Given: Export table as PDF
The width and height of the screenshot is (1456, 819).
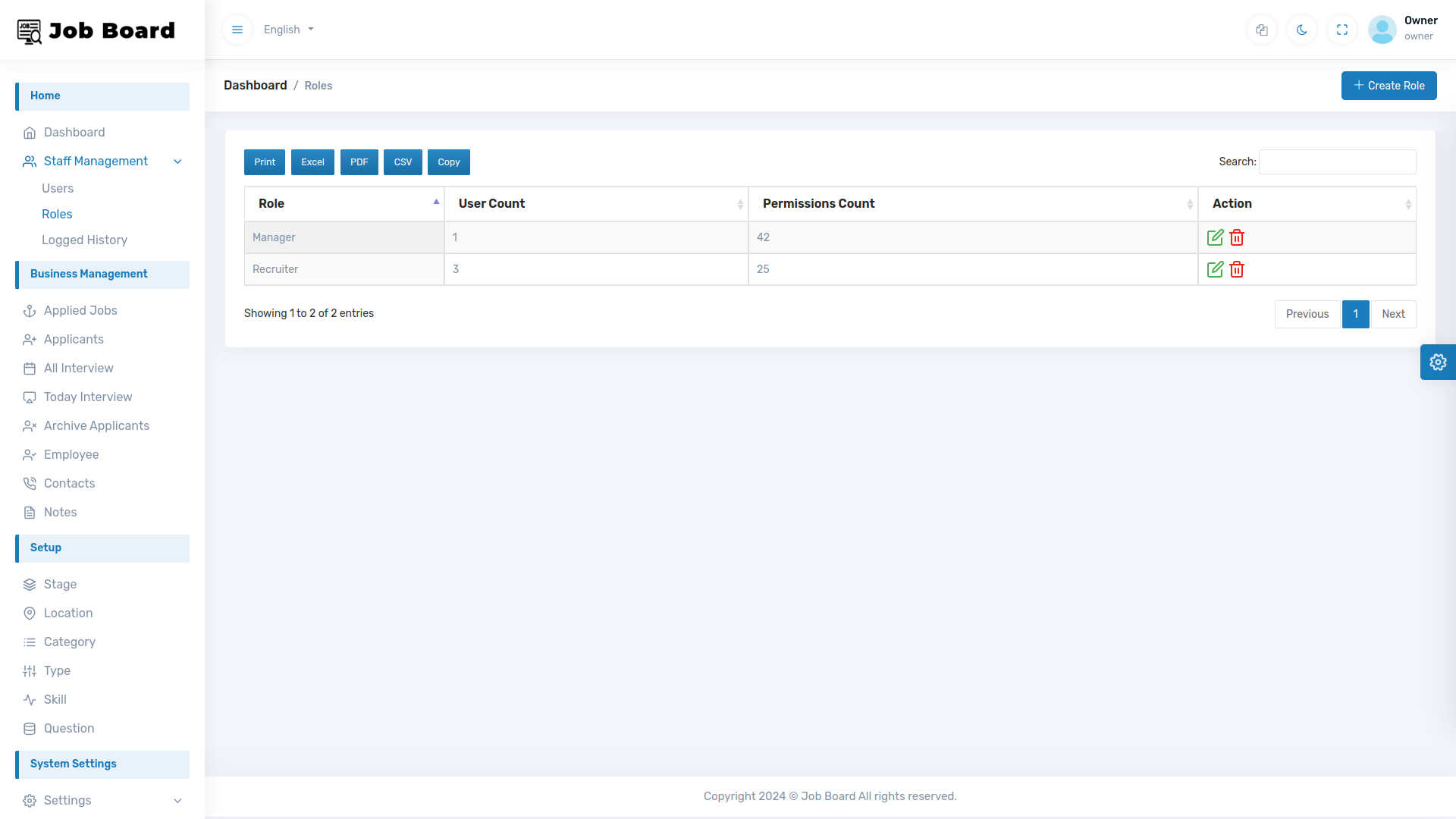Looking at the screenshot, I should [359, 162].
